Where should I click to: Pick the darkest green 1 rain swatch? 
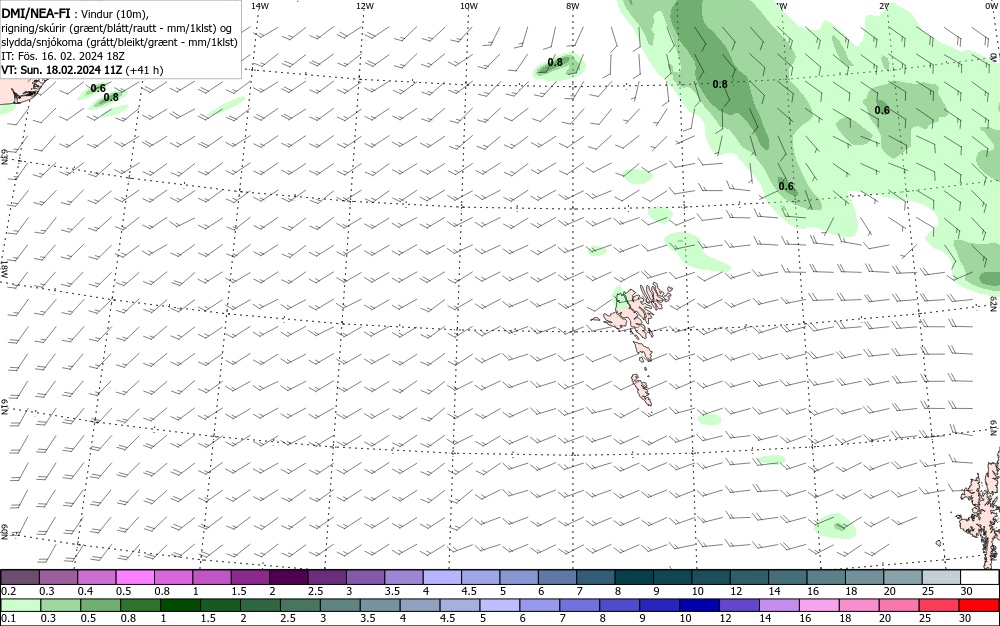(x=180, y=605)
